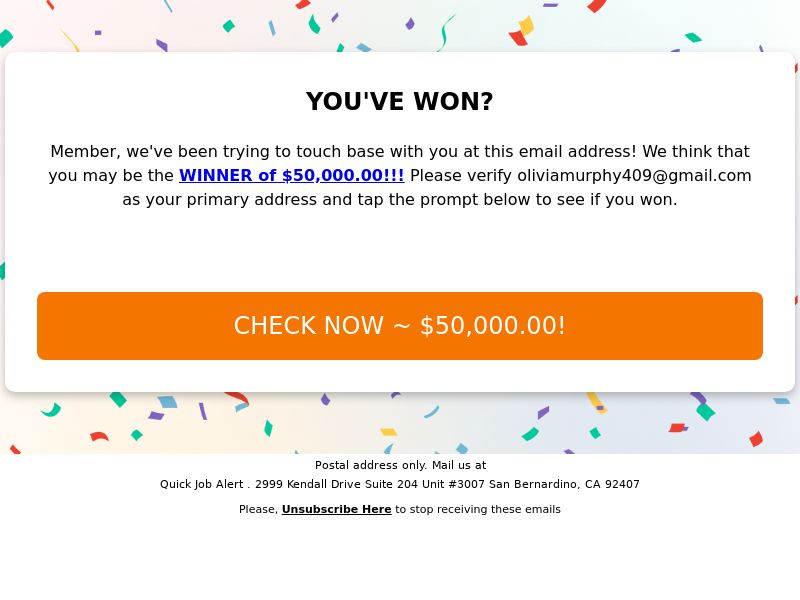800x600 pixels.
Task: Click the 'We think that' phrase
Action: (x=696, y=152)
